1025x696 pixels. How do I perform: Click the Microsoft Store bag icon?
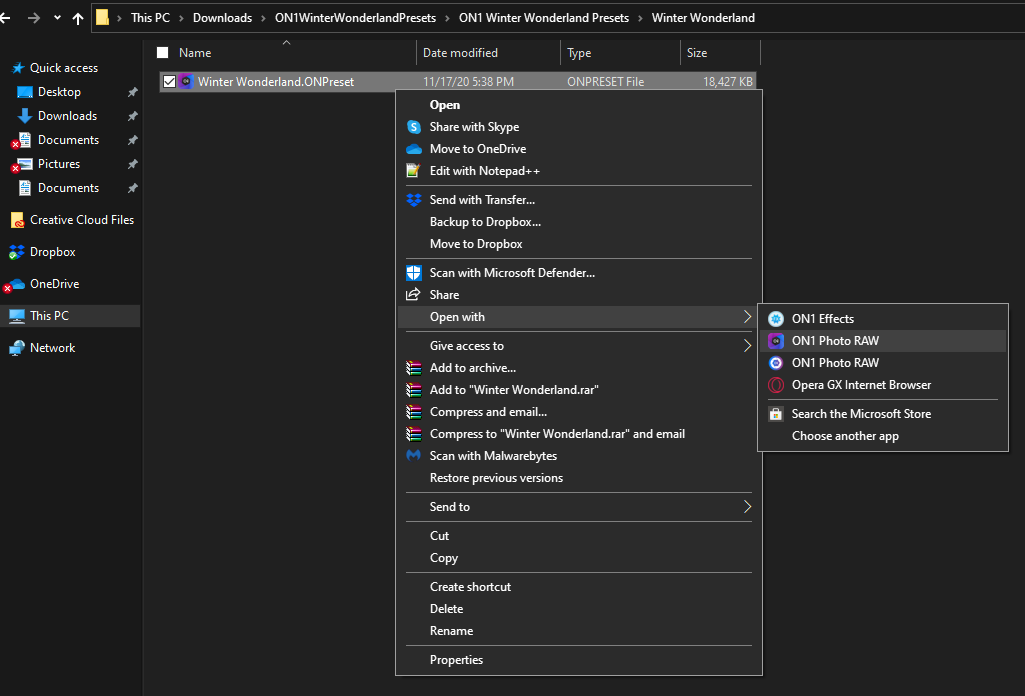(x=776, y=414)
